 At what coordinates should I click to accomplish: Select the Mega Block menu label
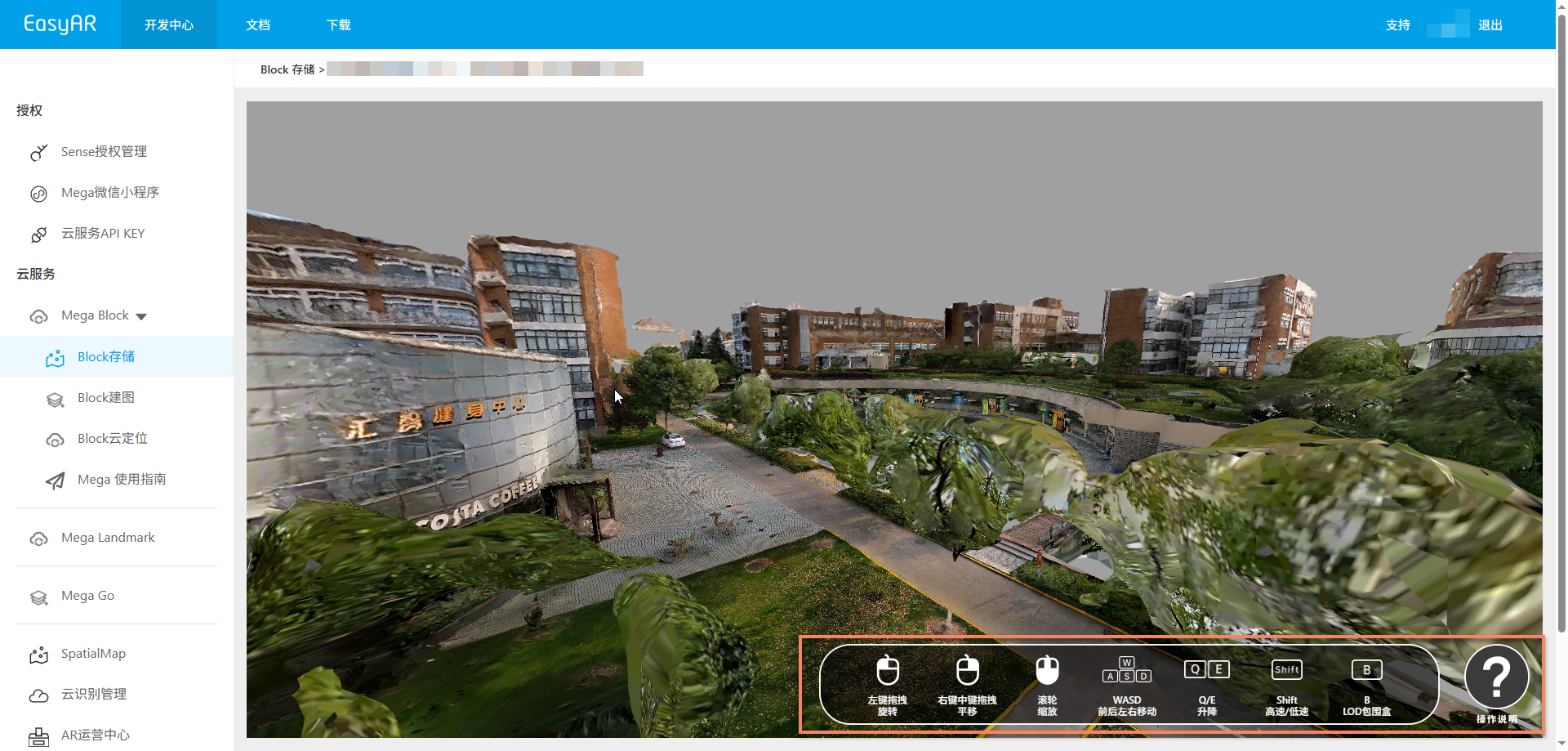[x=95, y=315]
